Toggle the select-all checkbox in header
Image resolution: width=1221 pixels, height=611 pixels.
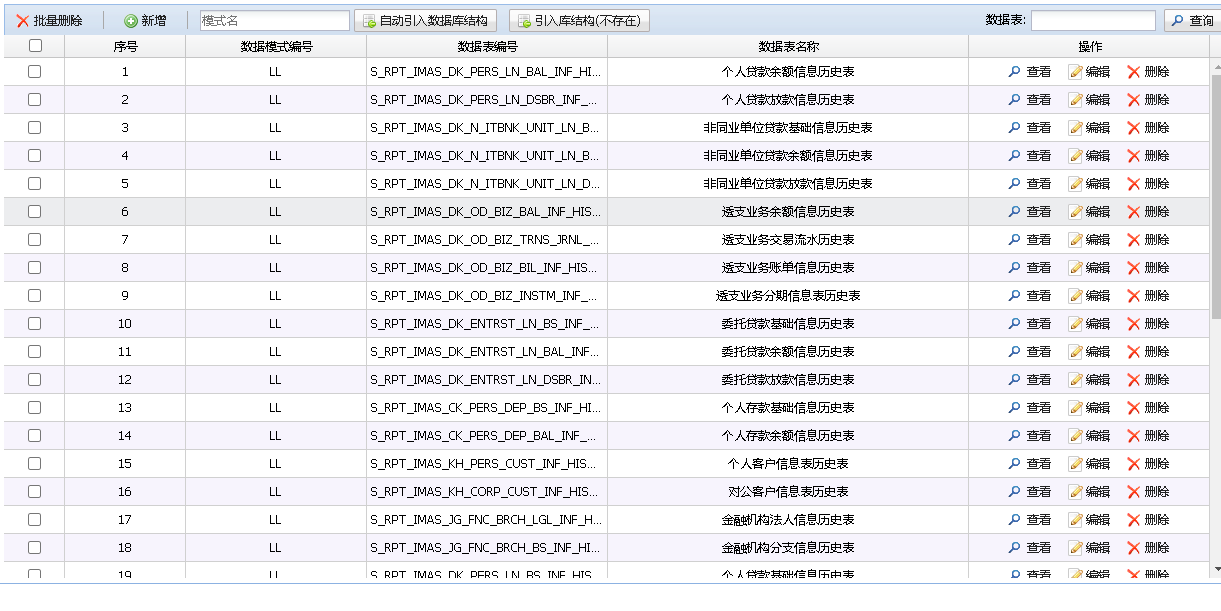coord(35,46)
